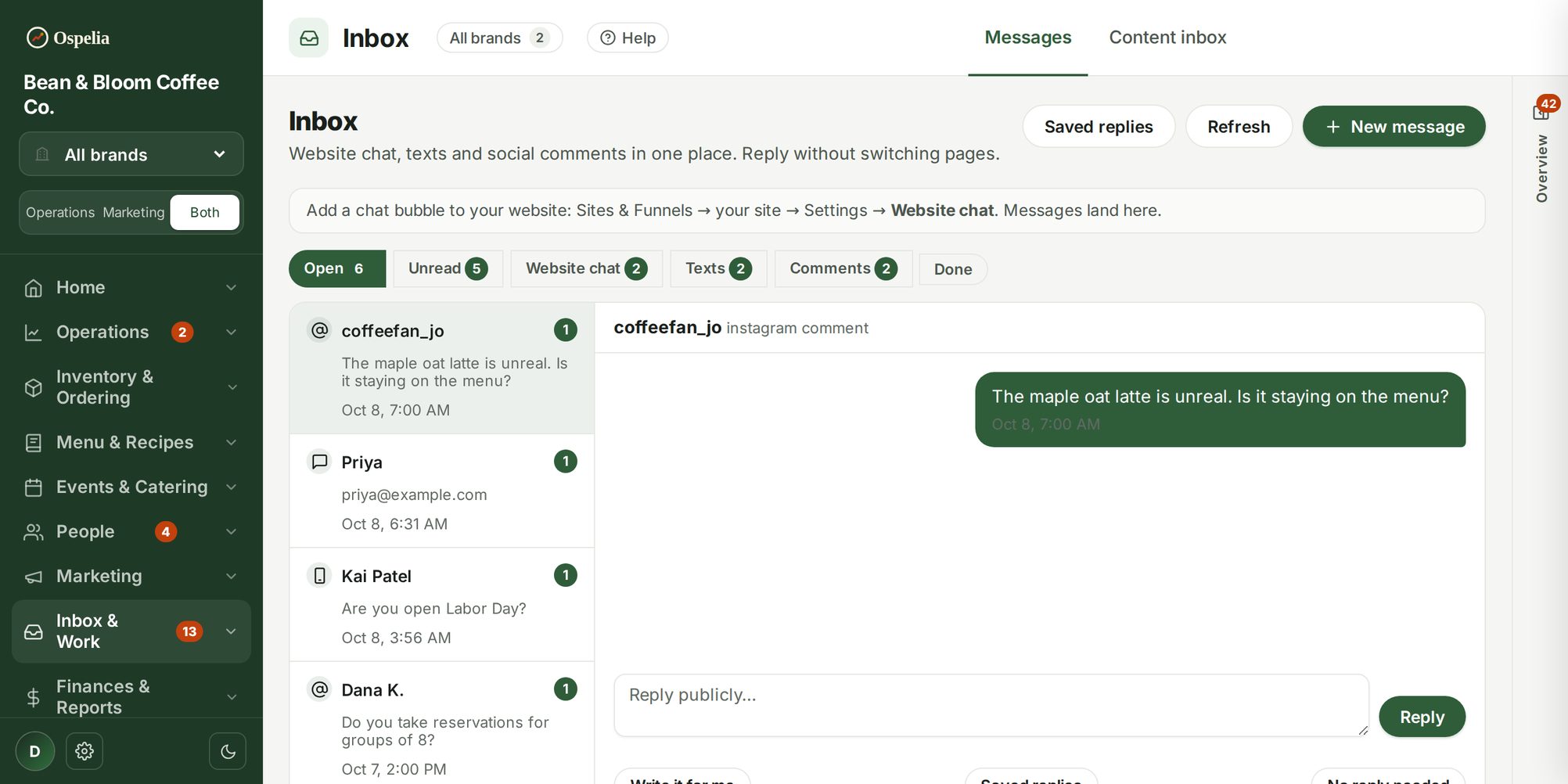Expand the Inventory & Ordering chevron
The image size is (1568, 784).
click(x=232, y=387)
